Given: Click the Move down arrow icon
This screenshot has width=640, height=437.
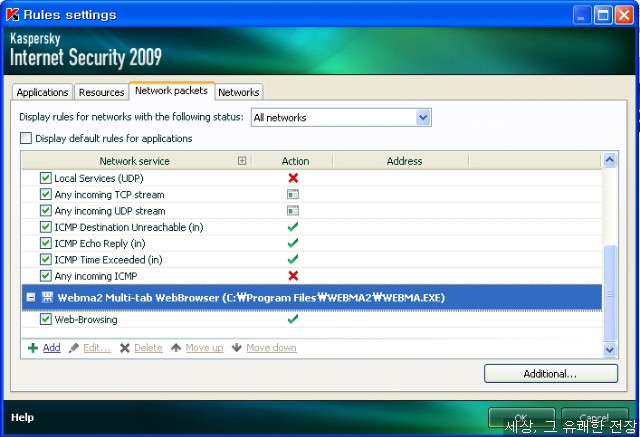Looking at the screenshot, I should (237, 348).
